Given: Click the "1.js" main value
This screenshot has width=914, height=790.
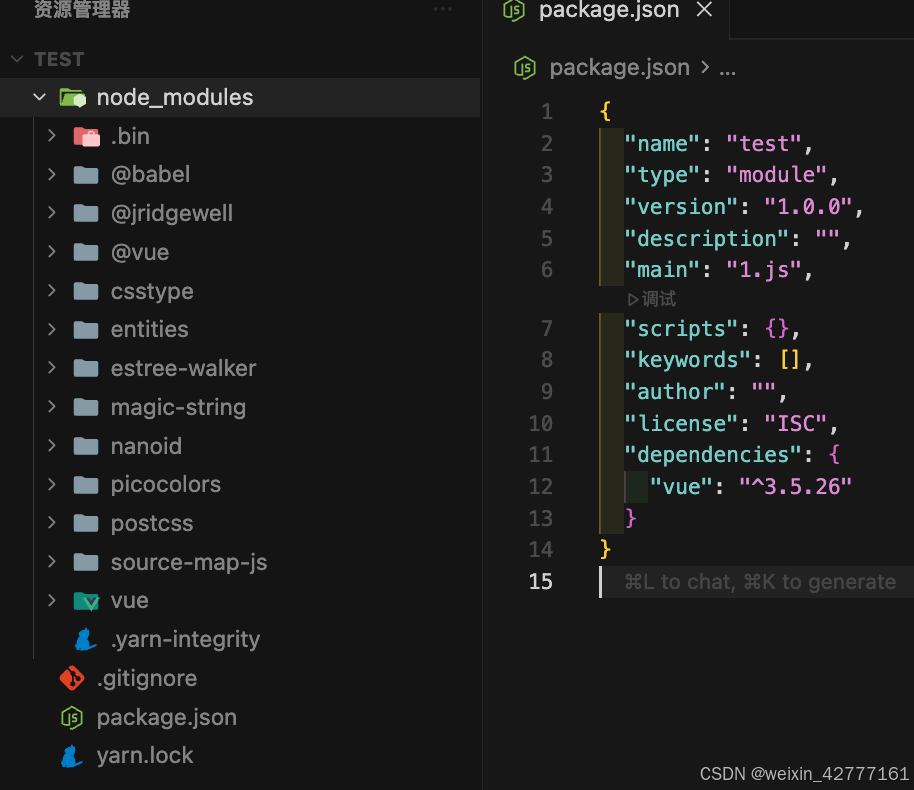Looking at the screenshot, I should 764,270.
